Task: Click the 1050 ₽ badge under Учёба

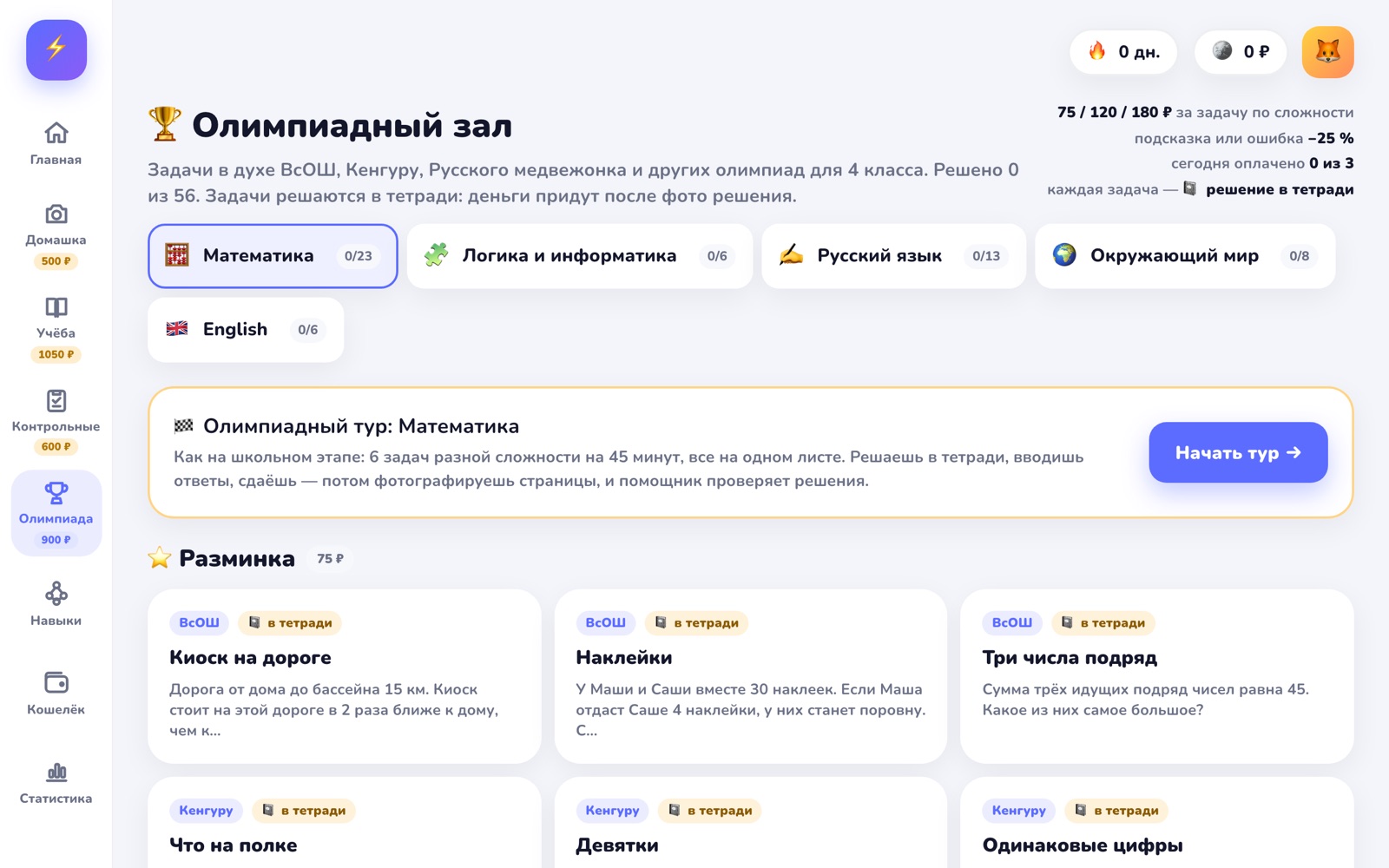Action: point(56,354)
